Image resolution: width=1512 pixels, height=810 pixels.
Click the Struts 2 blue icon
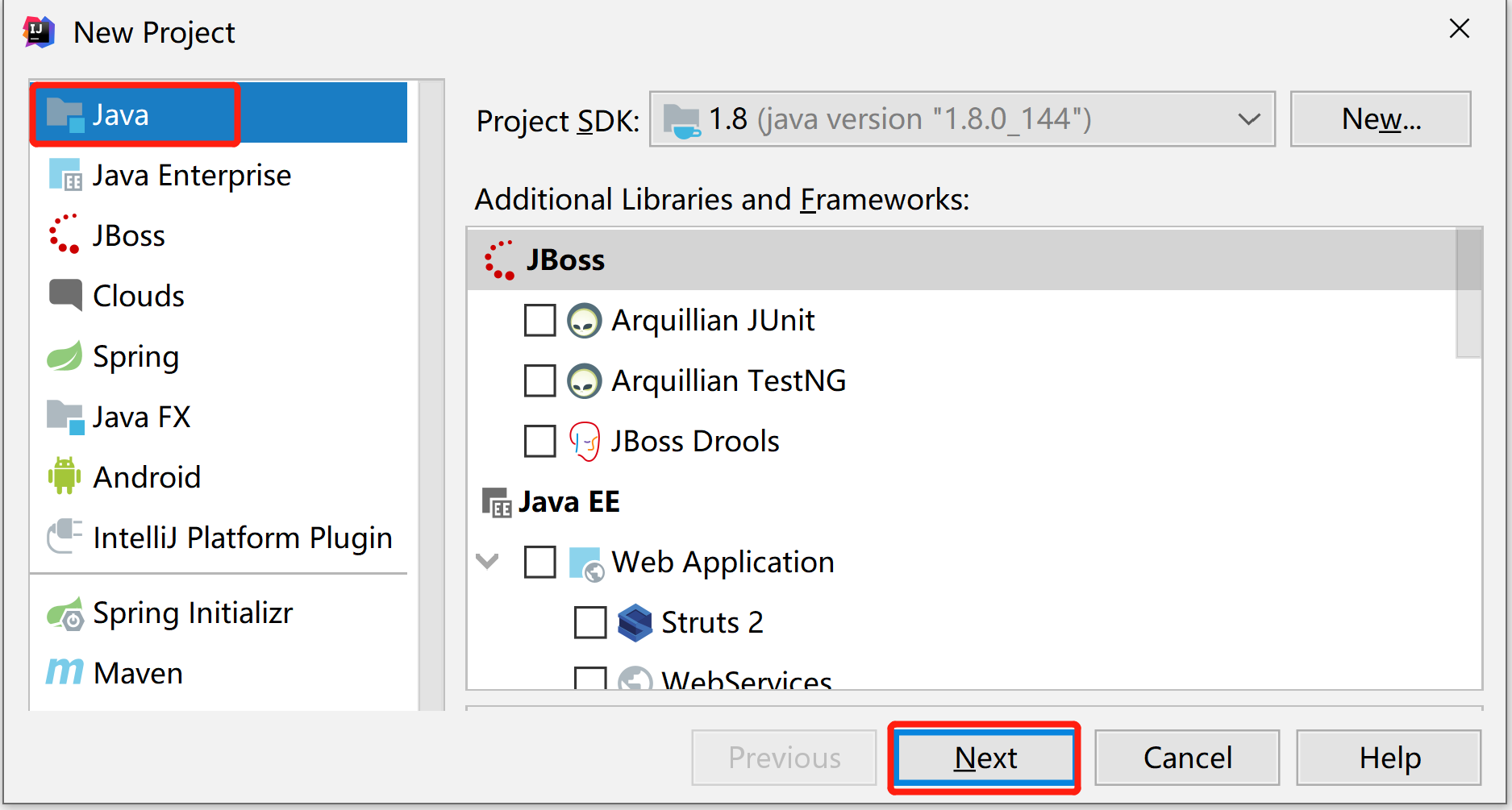point(635,622)
